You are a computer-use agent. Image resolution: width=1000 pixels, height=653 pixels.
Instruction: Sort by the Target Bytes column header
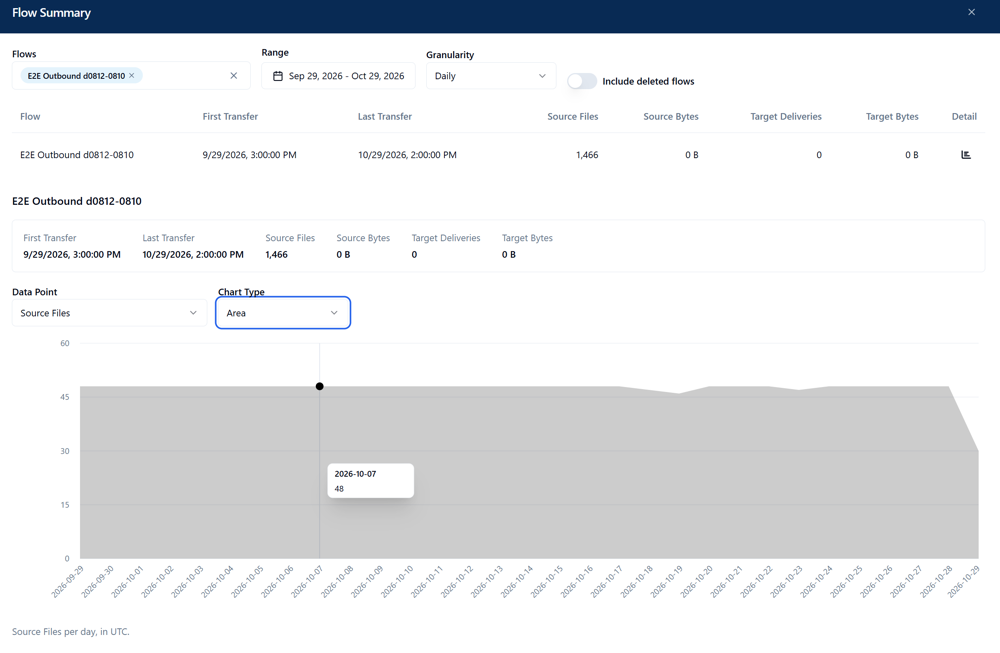(892, 116)
